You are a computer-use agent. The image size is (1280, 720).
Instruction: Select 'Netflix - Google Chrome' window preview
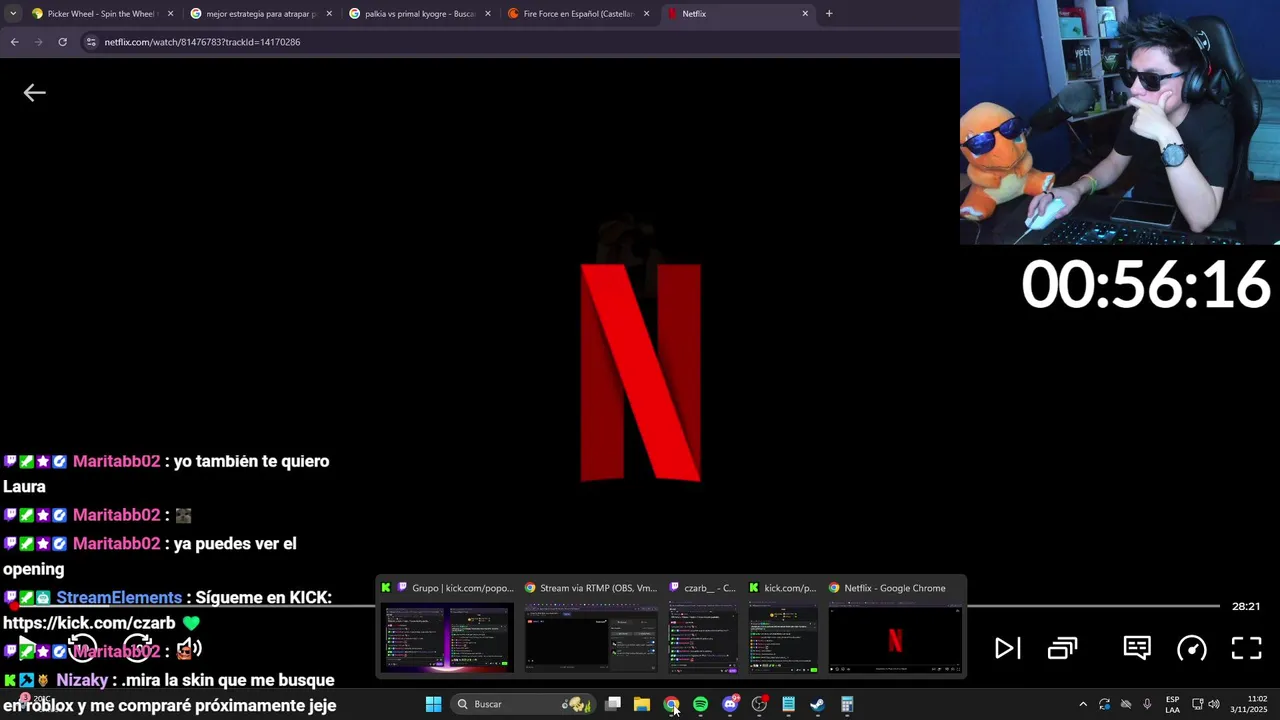[x=894, y=626]
